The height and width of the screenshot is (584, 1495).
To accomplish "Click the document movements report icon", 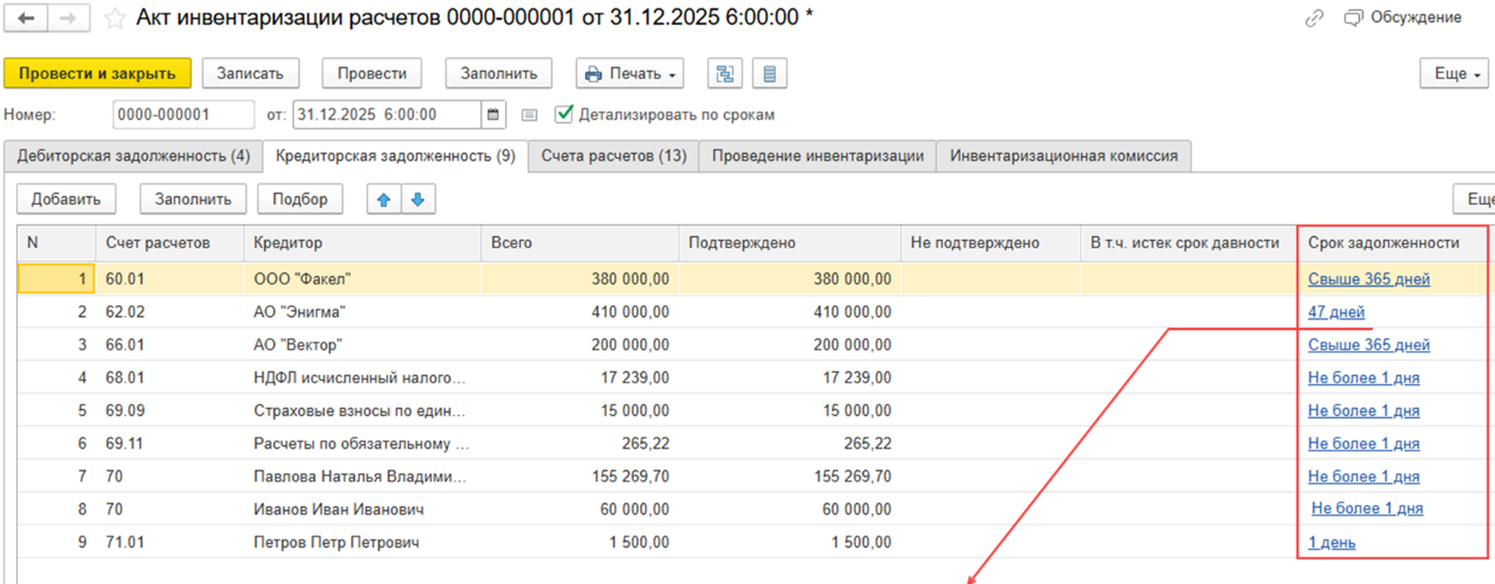I will (769, 74).
